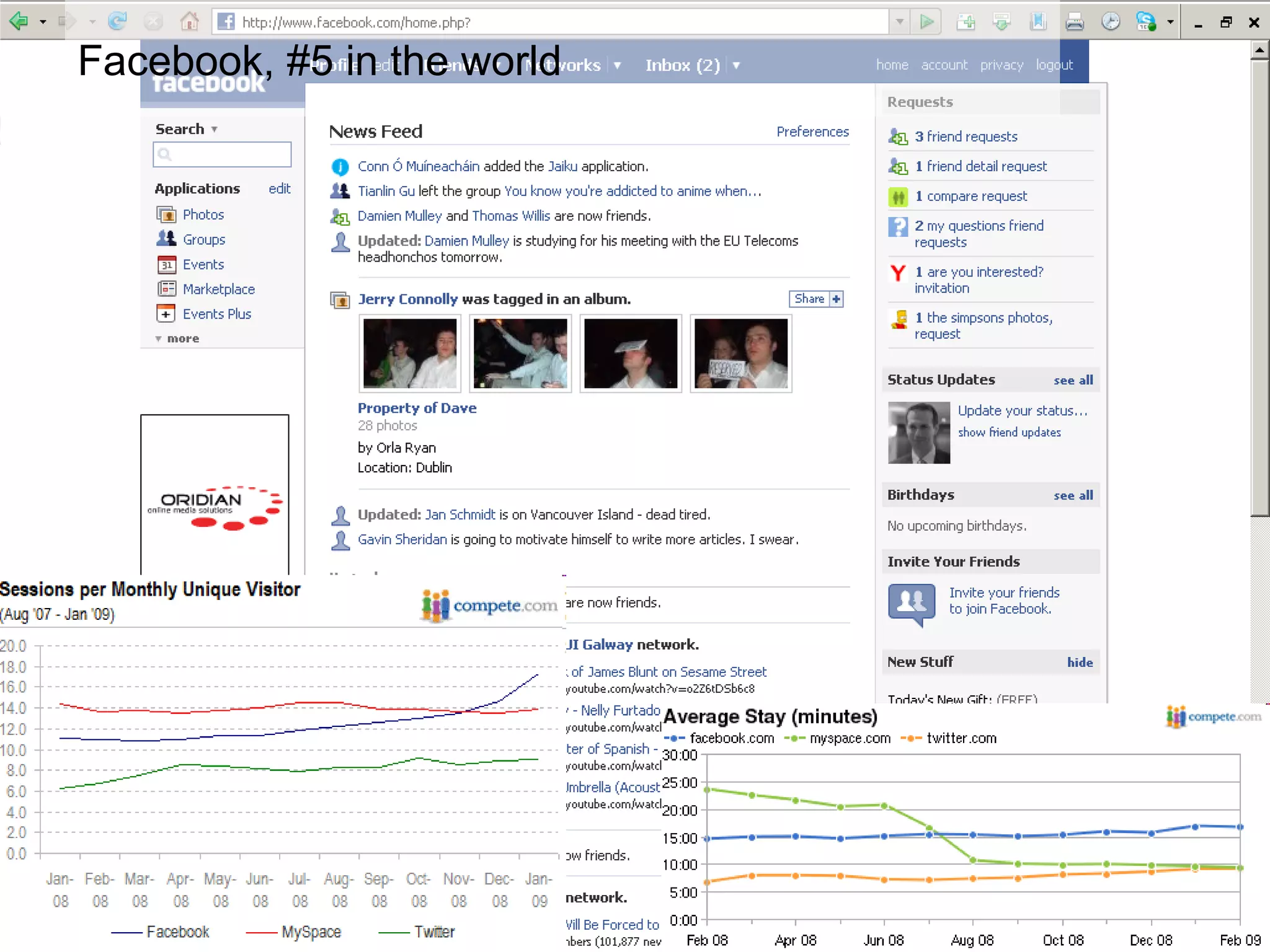Open News Feed Preferences
The height and width of the screenshot is (952, 1270).
[812, 132]
